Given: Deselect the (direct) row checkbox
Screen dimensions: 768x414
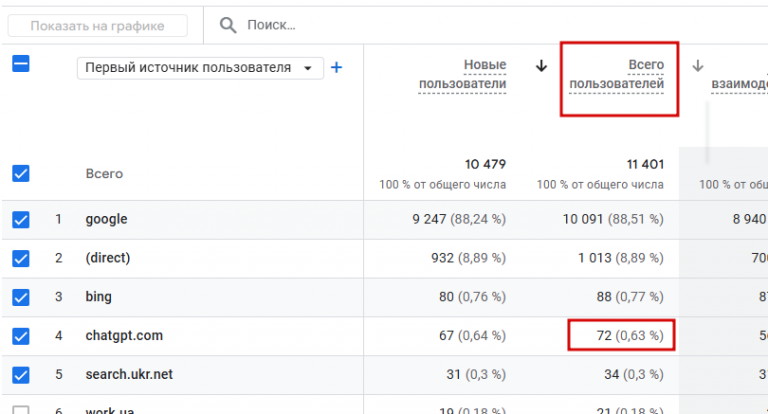Looking at the screenshot, I should pyautogui.click(x=20, y=258).
